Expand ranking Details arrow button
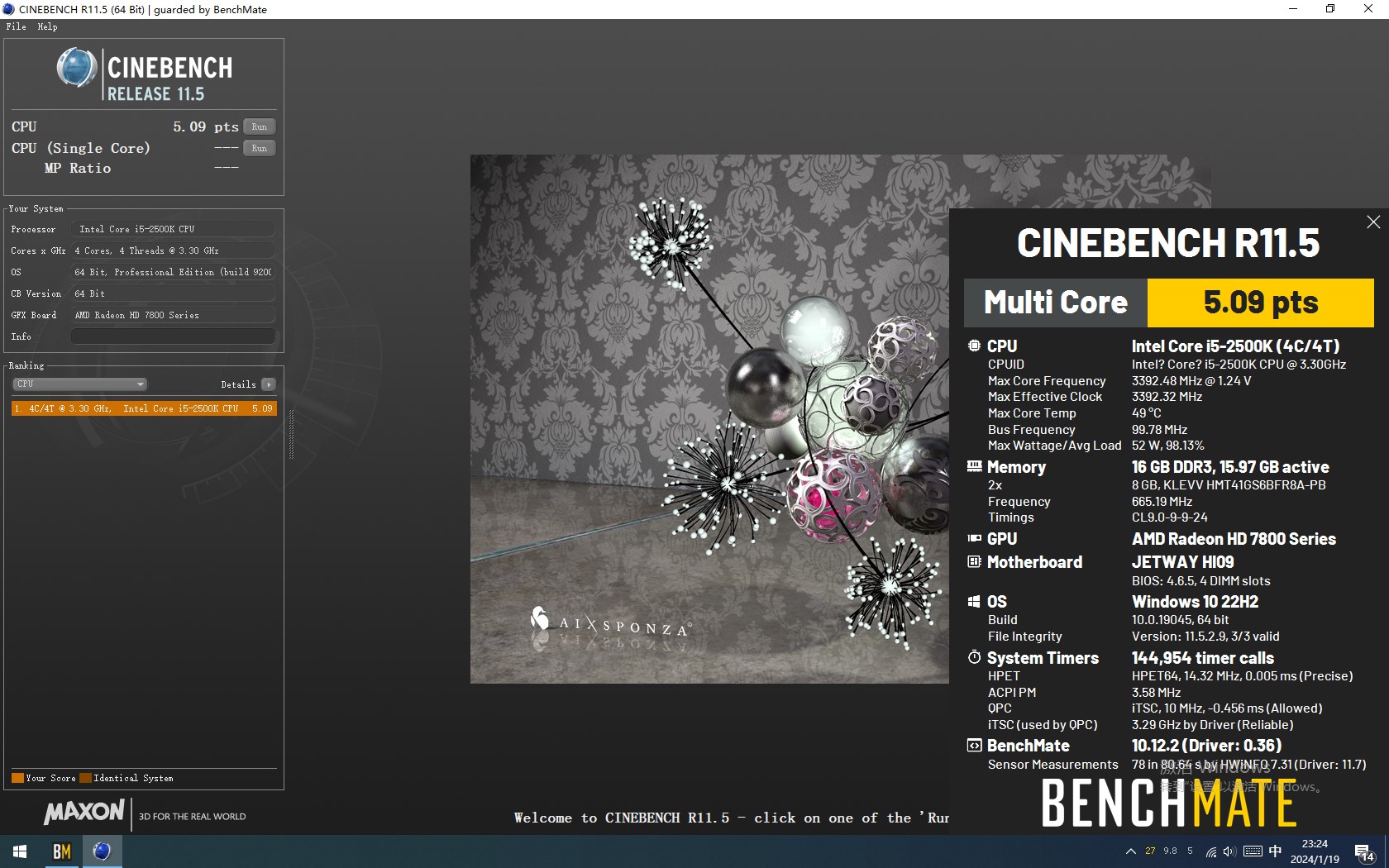This screenshot has height=868, width=1389. pyautogui.click(x=268, y=384)
